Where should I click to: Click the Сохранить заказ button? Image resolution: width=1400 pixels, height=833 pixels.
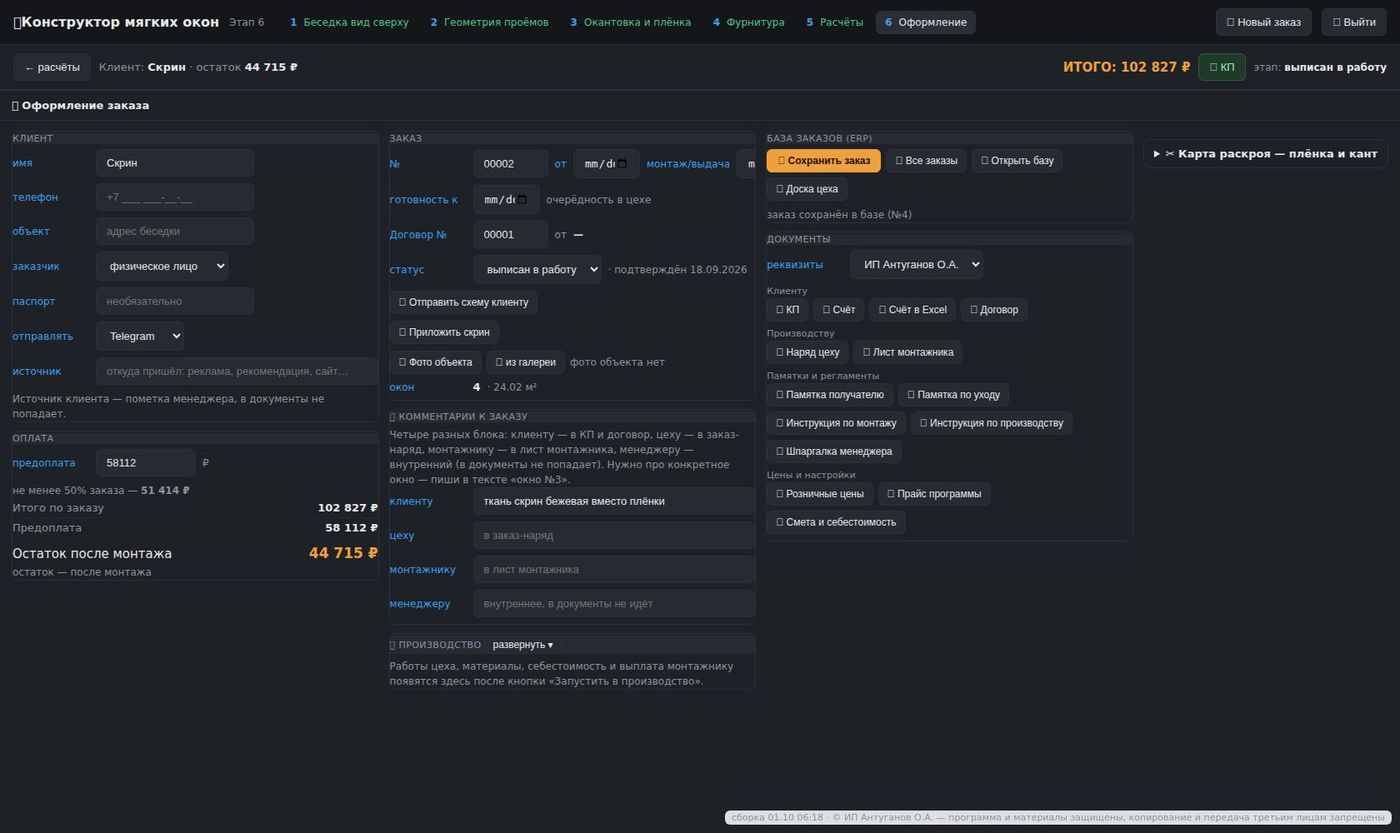pyautogui.click(x=823, y=160)
